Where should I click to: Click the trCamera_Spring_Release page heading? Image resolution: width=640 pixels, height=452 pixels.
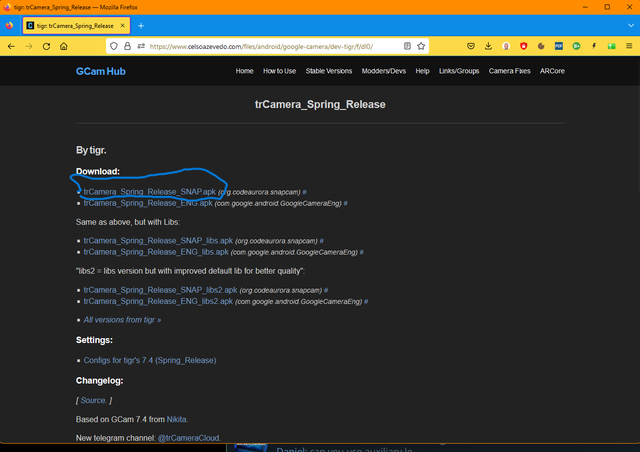[320, 105]
